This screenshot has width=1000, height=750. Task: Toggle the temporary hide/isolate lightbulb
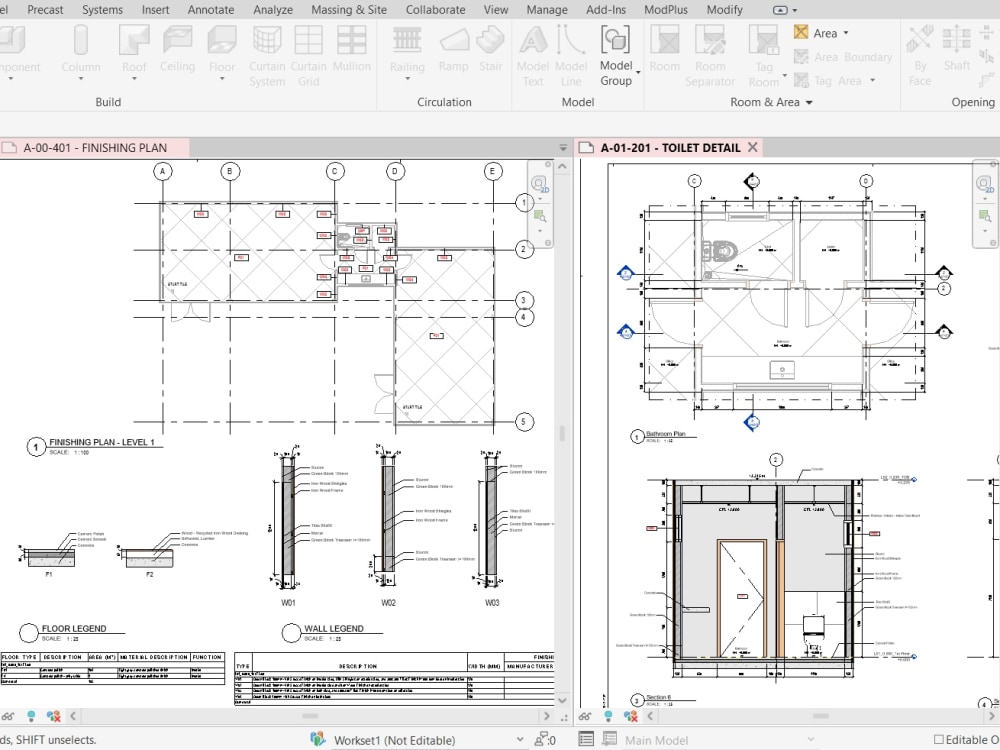click(x=30, y=716)
